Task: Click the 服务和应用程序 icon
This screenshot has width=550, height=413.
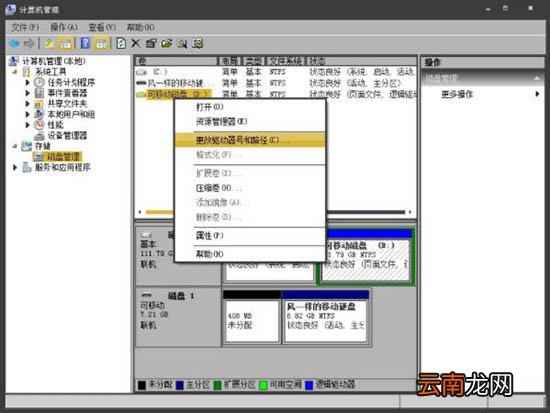Action: pyautogui.click(x=27, y=167)
